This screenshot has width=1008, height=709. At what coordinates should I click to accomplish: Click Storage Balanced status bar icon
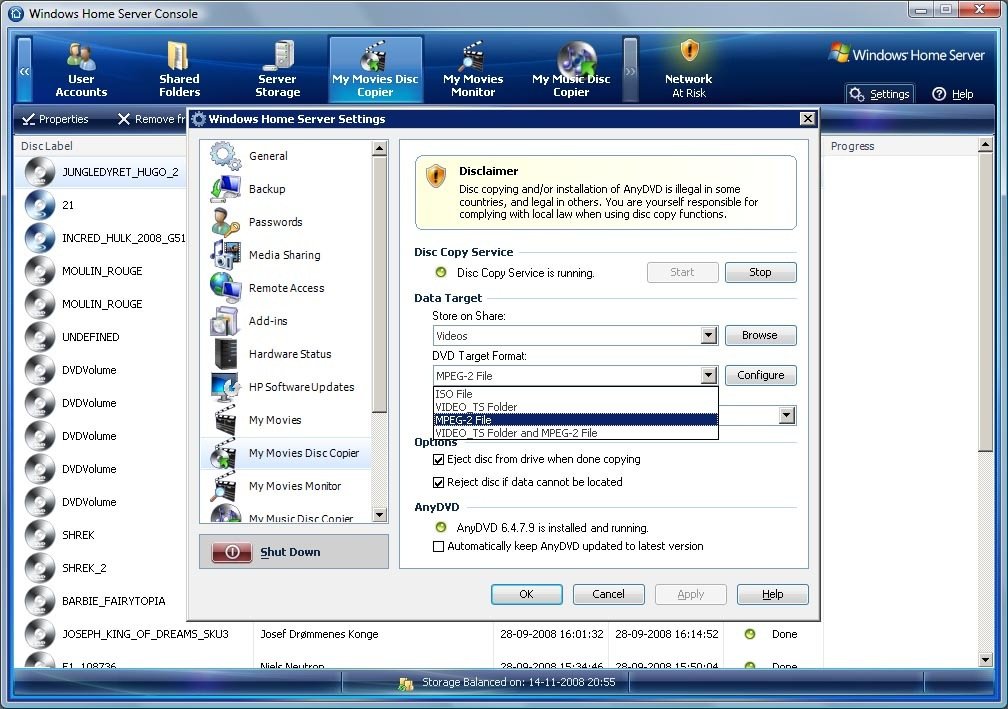point(406,683)
